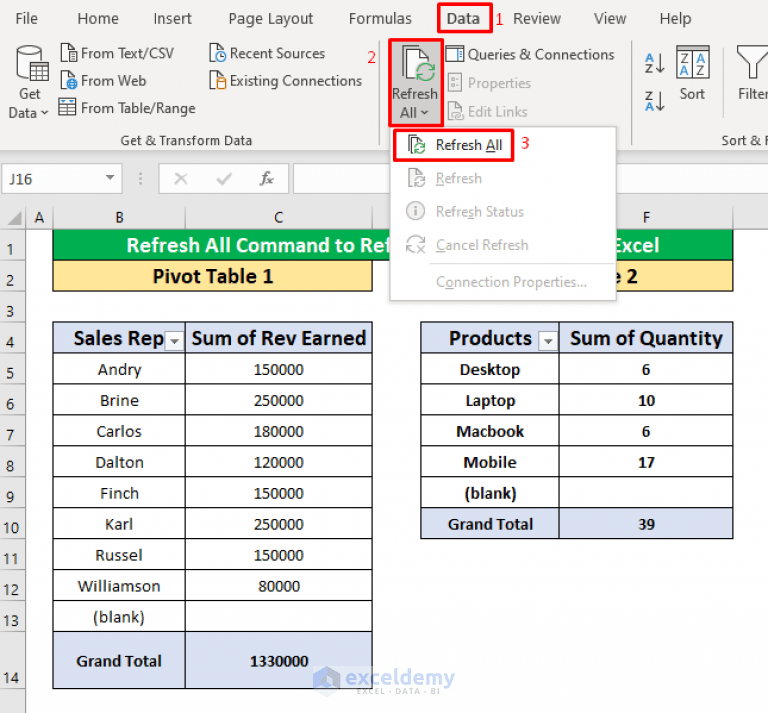Sort A to Z ascending
768x713 pixels.
click(x=654, y=63)
